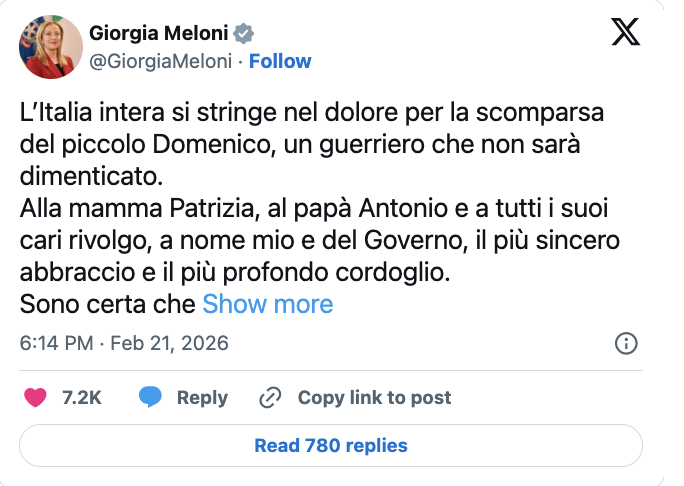
Task: Open the Giorgia Meloni display name
Action: [172, 33]
